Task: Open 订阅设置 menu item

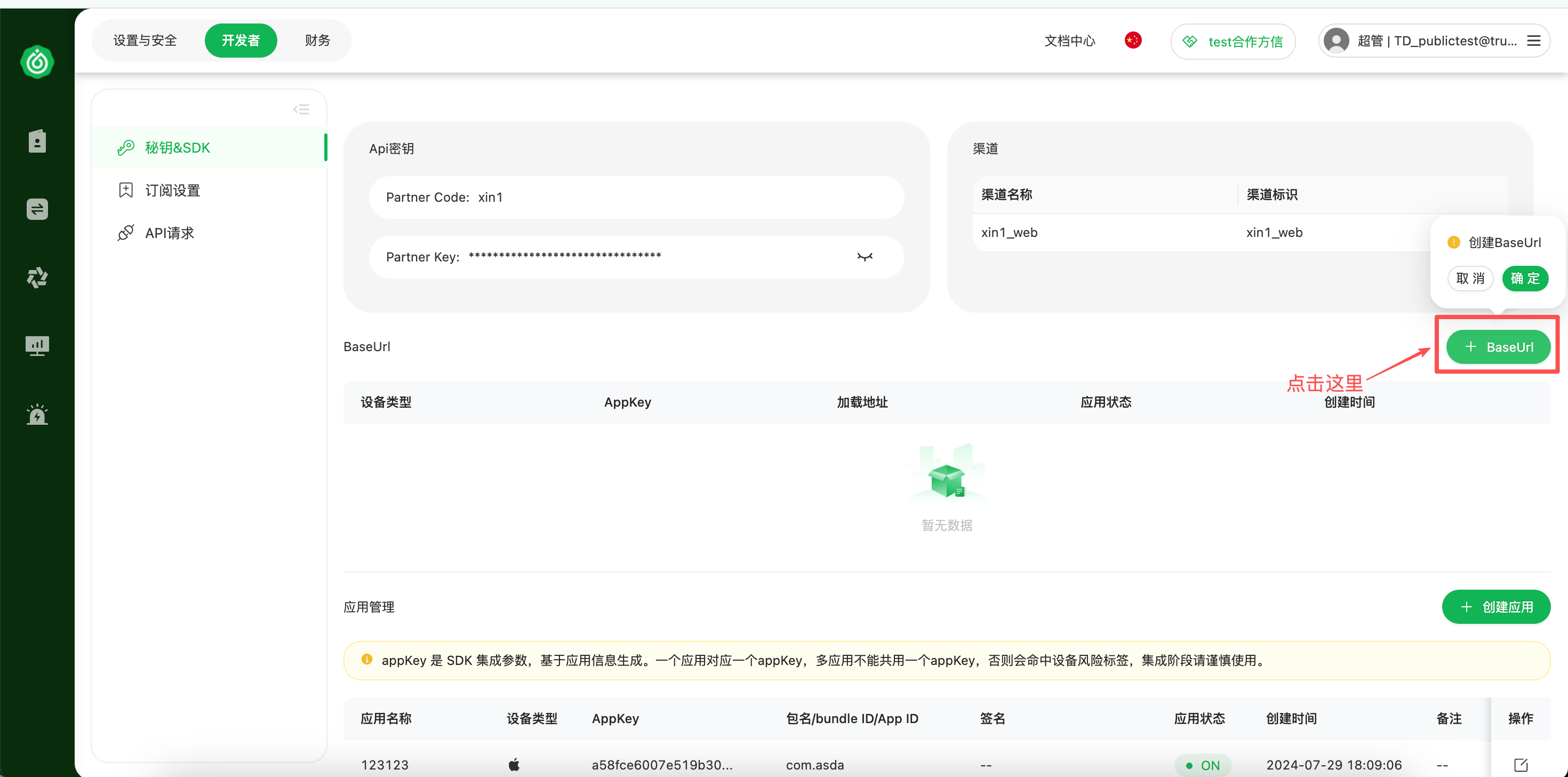Action: [x=209, y=190]
